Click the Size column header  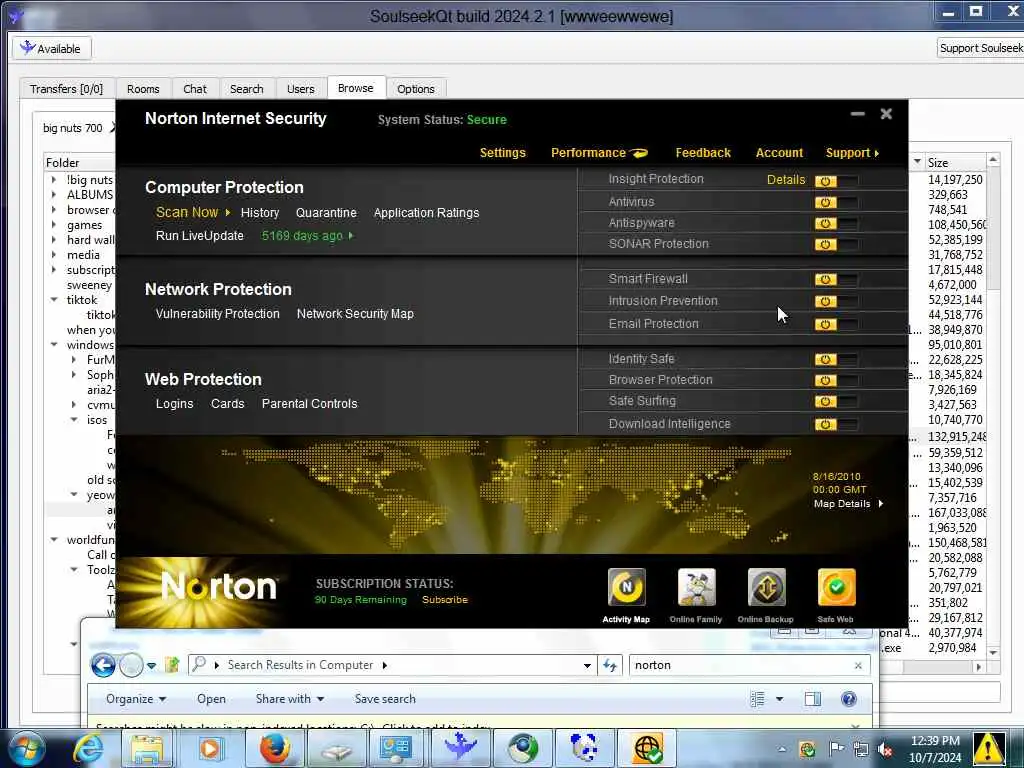tap(955, 163)
